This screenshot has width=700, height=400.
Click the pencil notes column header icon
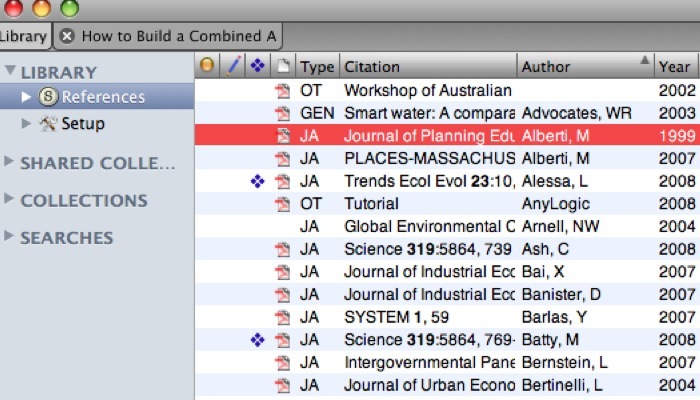click(x=233, y=67)
